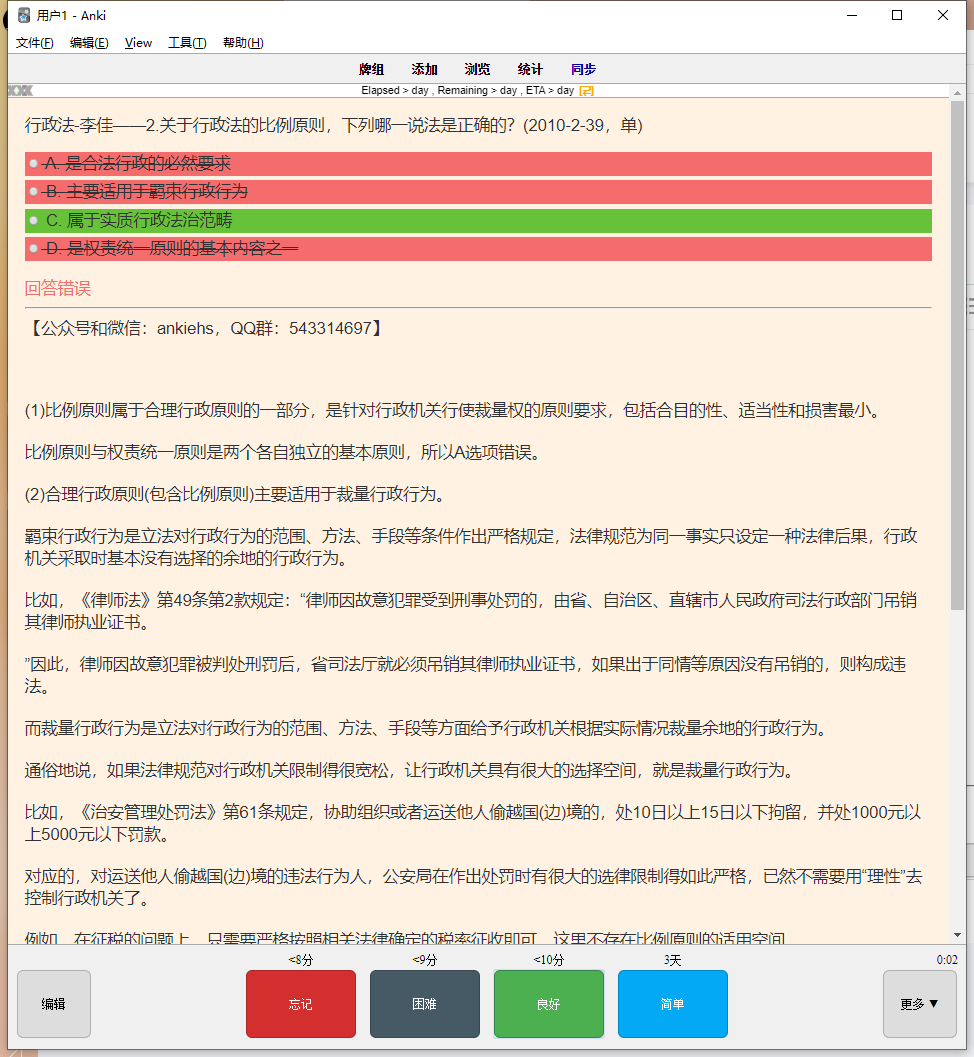Rate card with 困难 button
974x1057 pixels.
click(x=425, y=1004)
